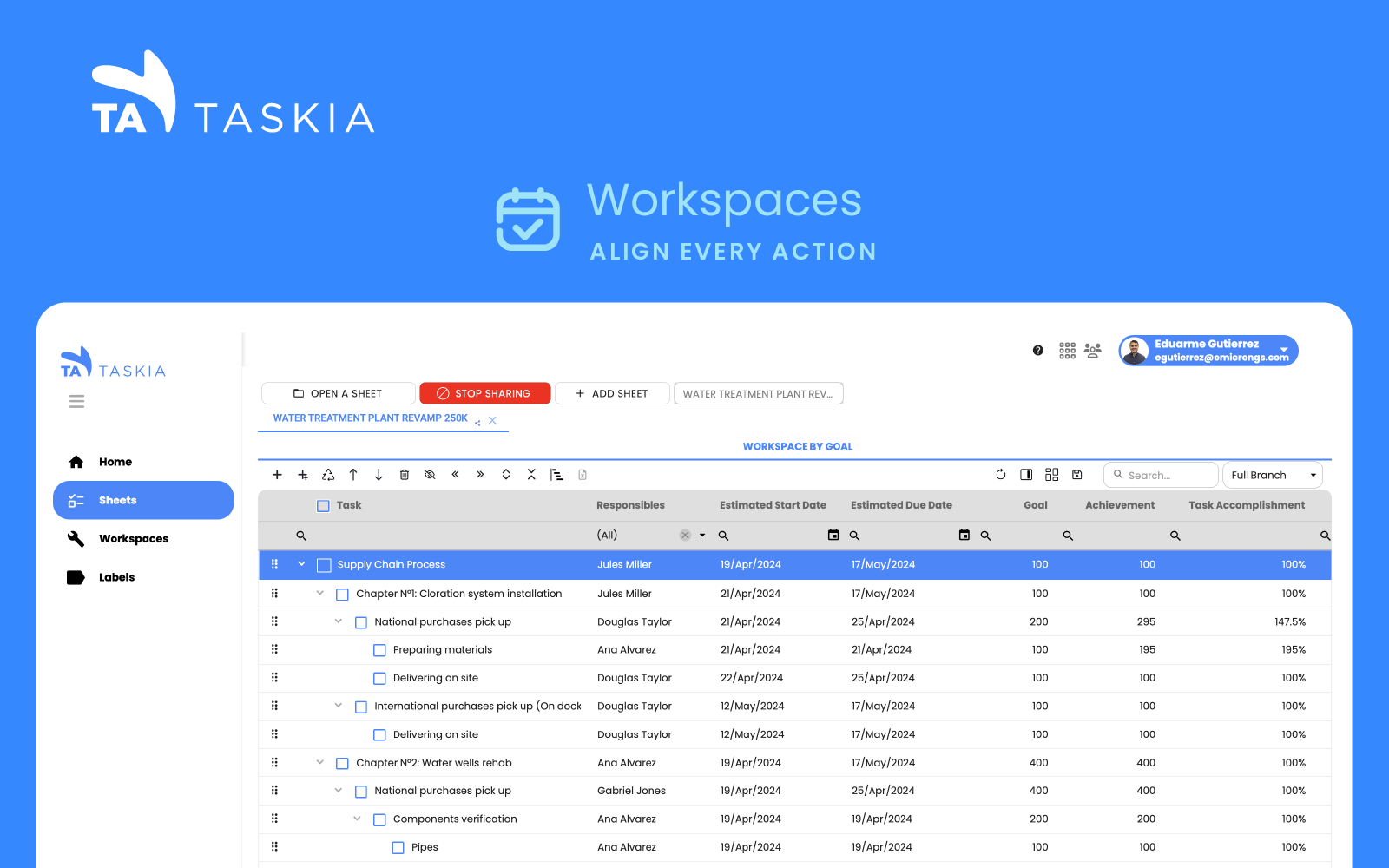Open the Full Branch dropdown
This screenshot has height=868, width=1389.
1272,475
